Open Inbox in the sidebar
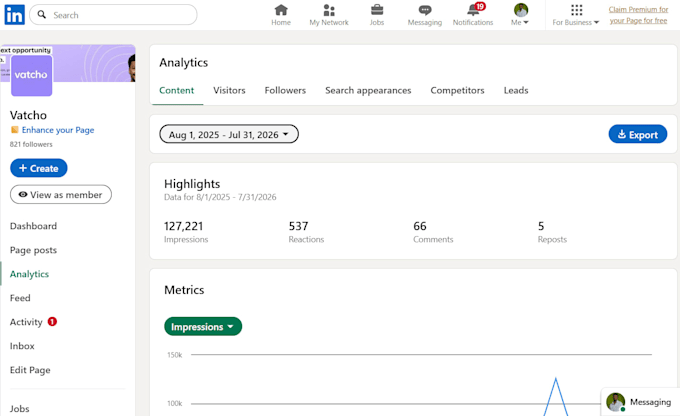 (x=22, y=346)
